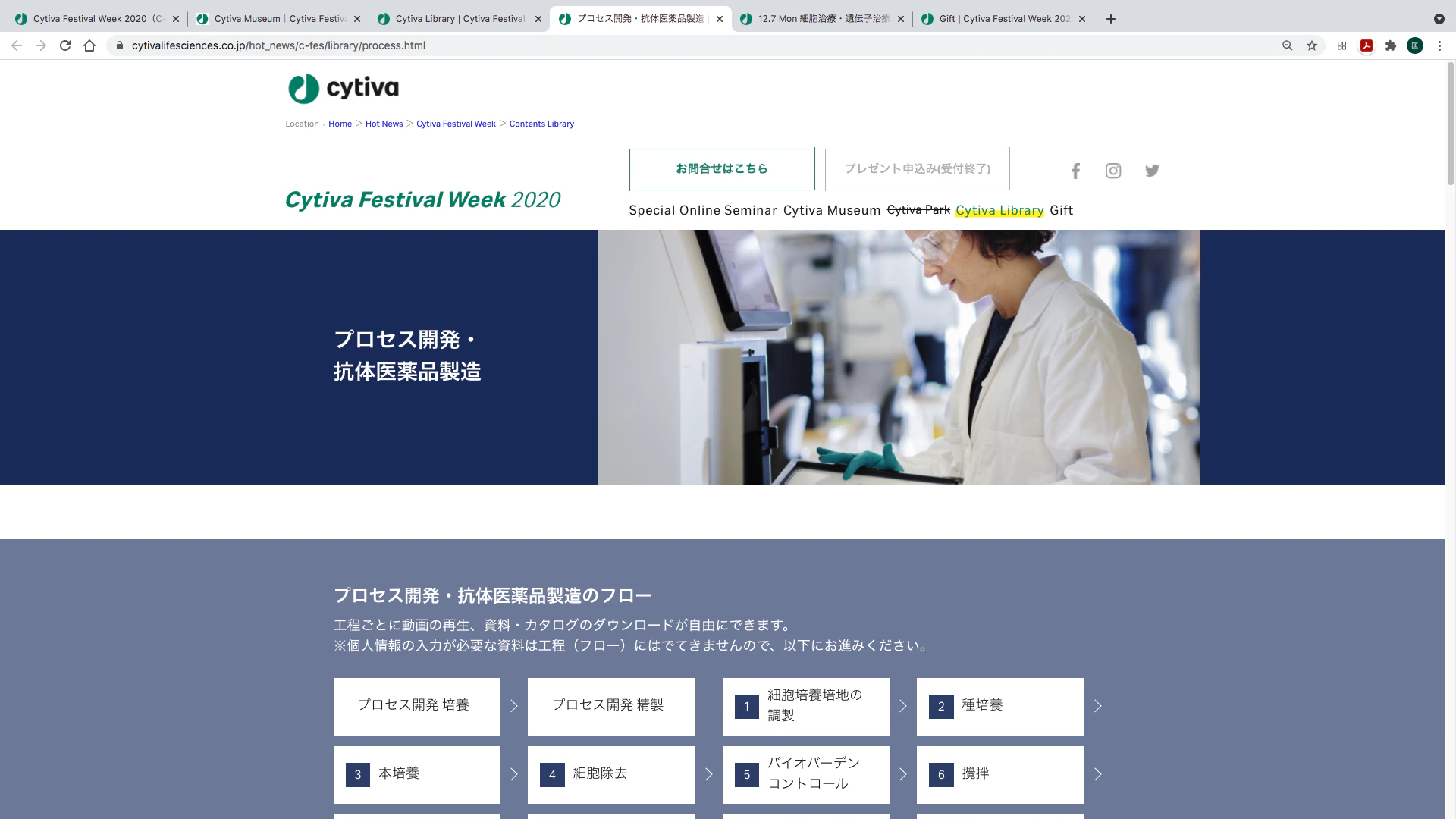Viewport: 1456px width, 819px height.
Task: Click the struck-through Cytiva Park nav item
Action: (918, 210)
